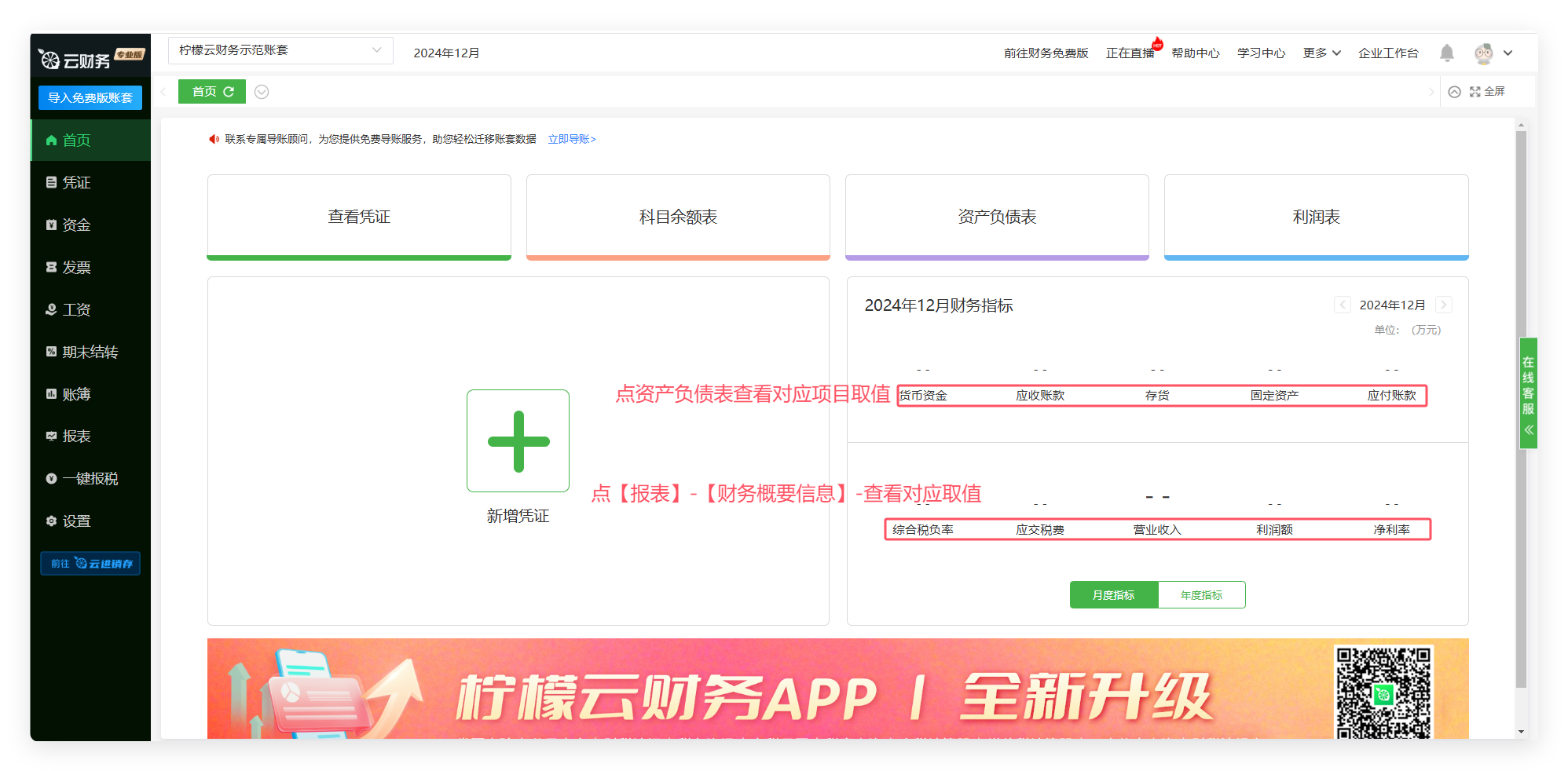Open 凭证 in the sidebar

(x=76, y=183)
